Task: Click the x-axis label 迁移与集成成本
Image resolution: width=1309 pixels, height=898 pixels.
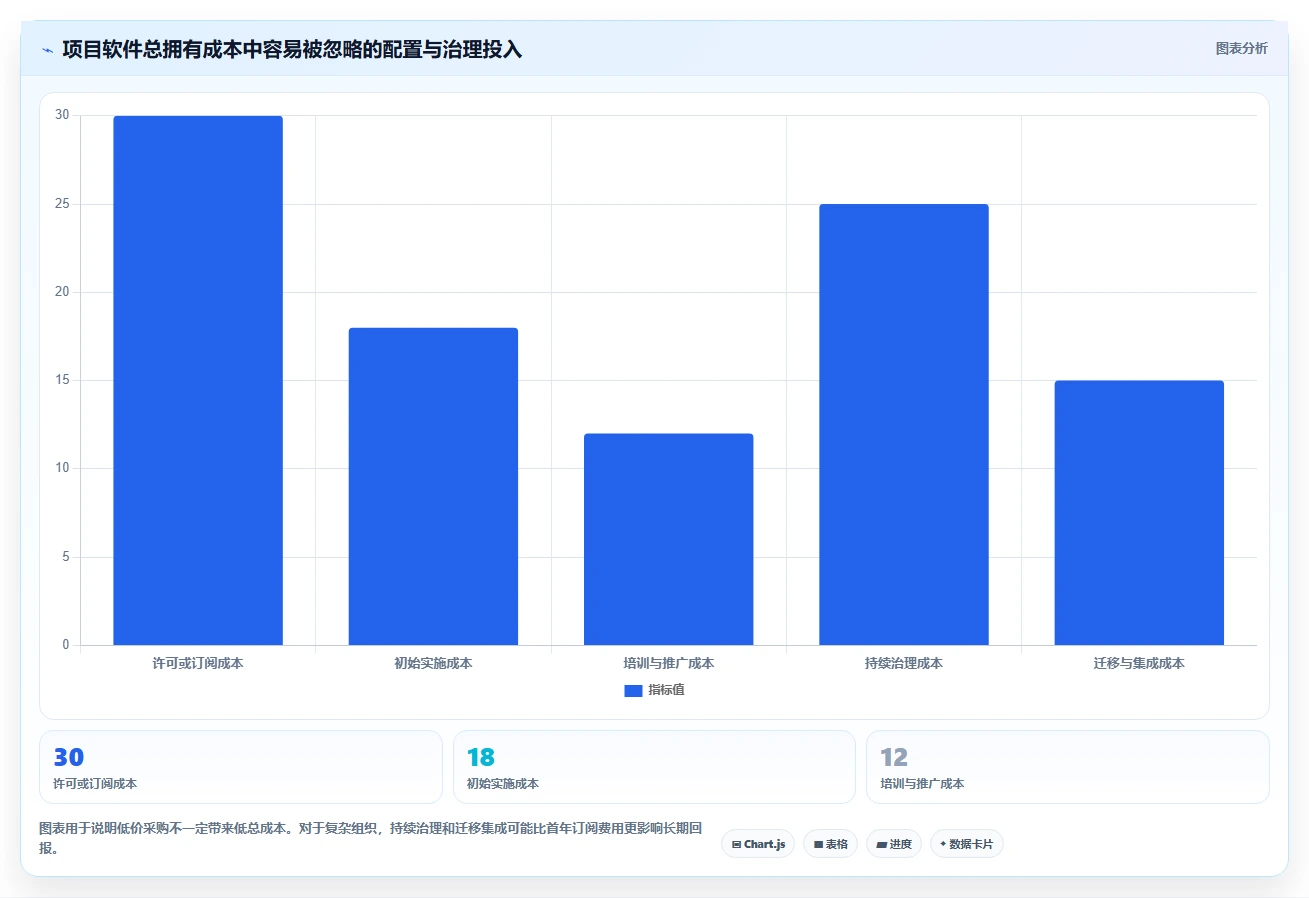Action: click(x=1139, y=663)
